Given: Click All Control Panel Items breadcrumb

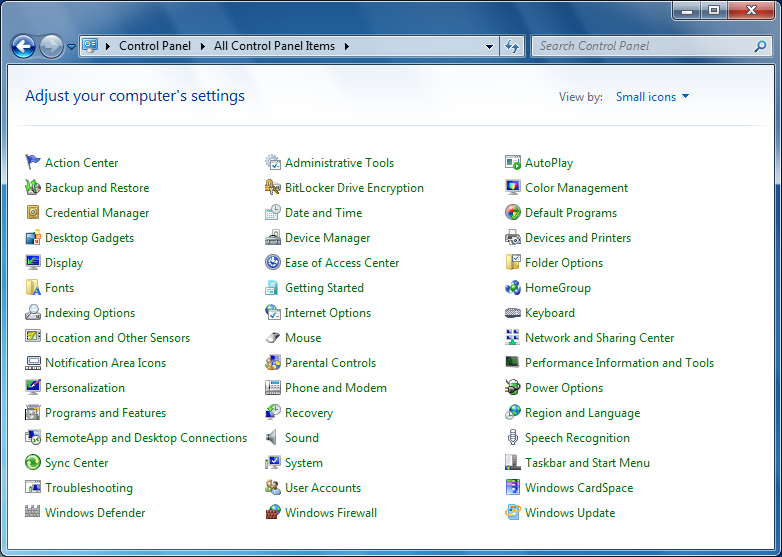Looking at the screenshot, I should coord(275,46).
